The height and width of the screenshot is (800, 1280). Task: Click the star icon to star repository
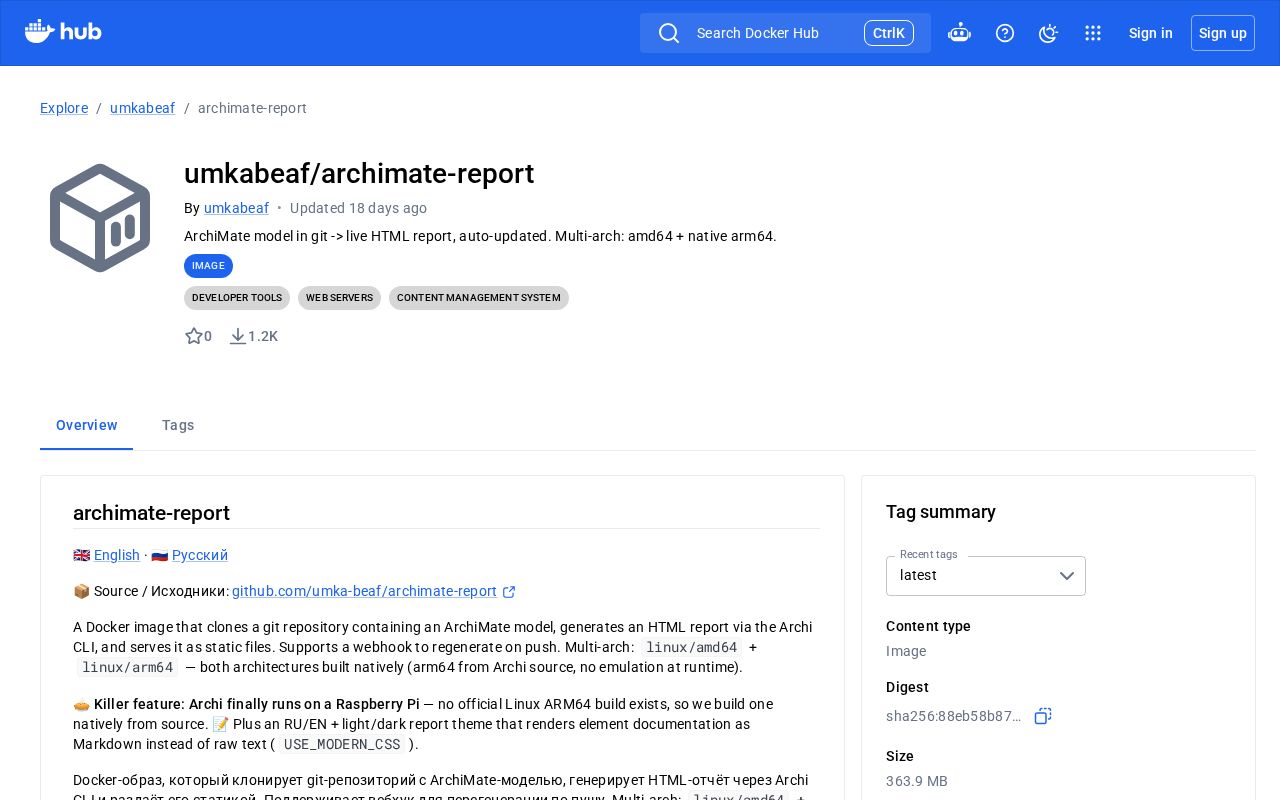(194, 336)
